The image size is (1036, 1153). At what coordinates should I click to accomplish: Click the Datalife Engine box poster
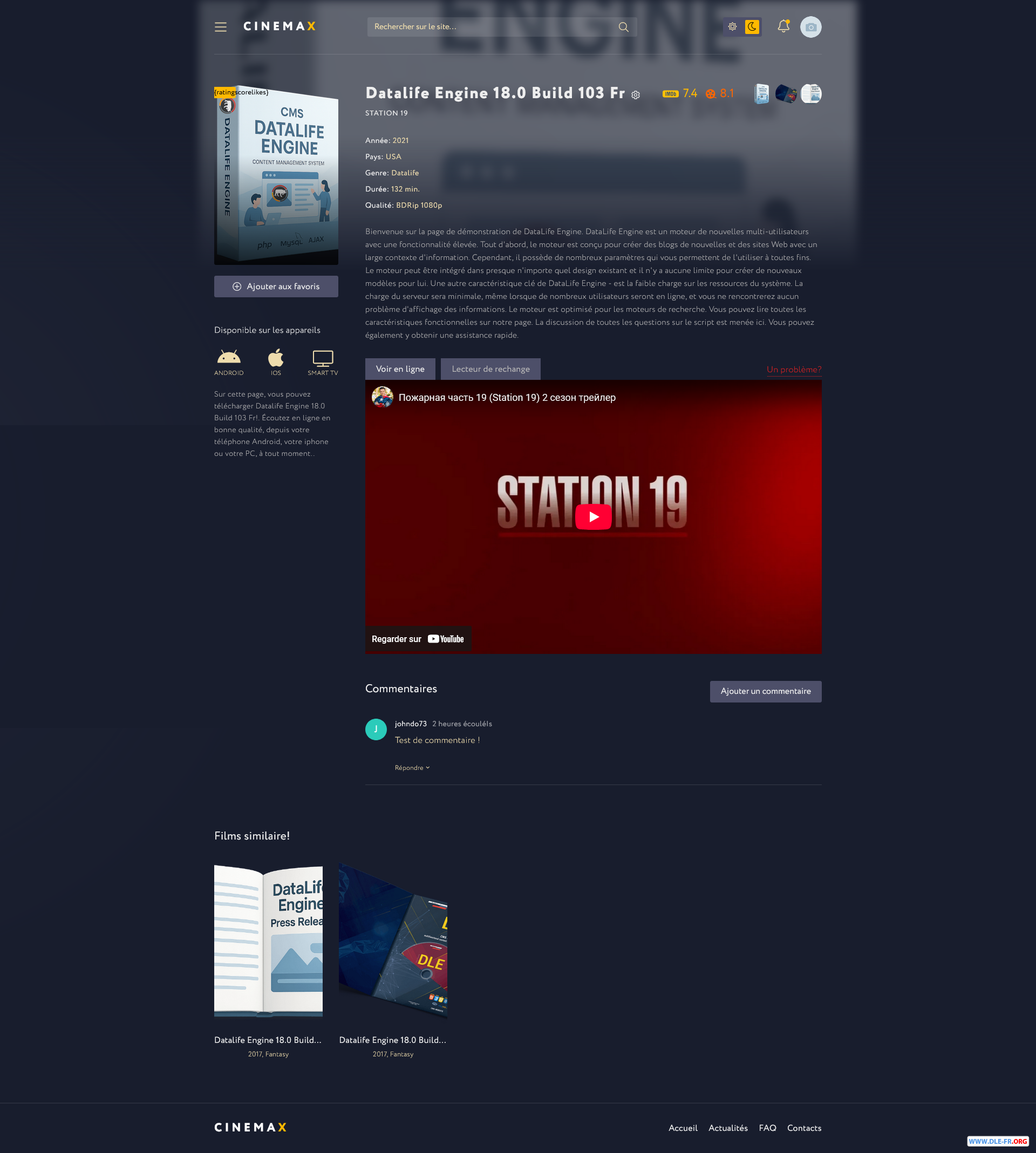tap(276, 175)
